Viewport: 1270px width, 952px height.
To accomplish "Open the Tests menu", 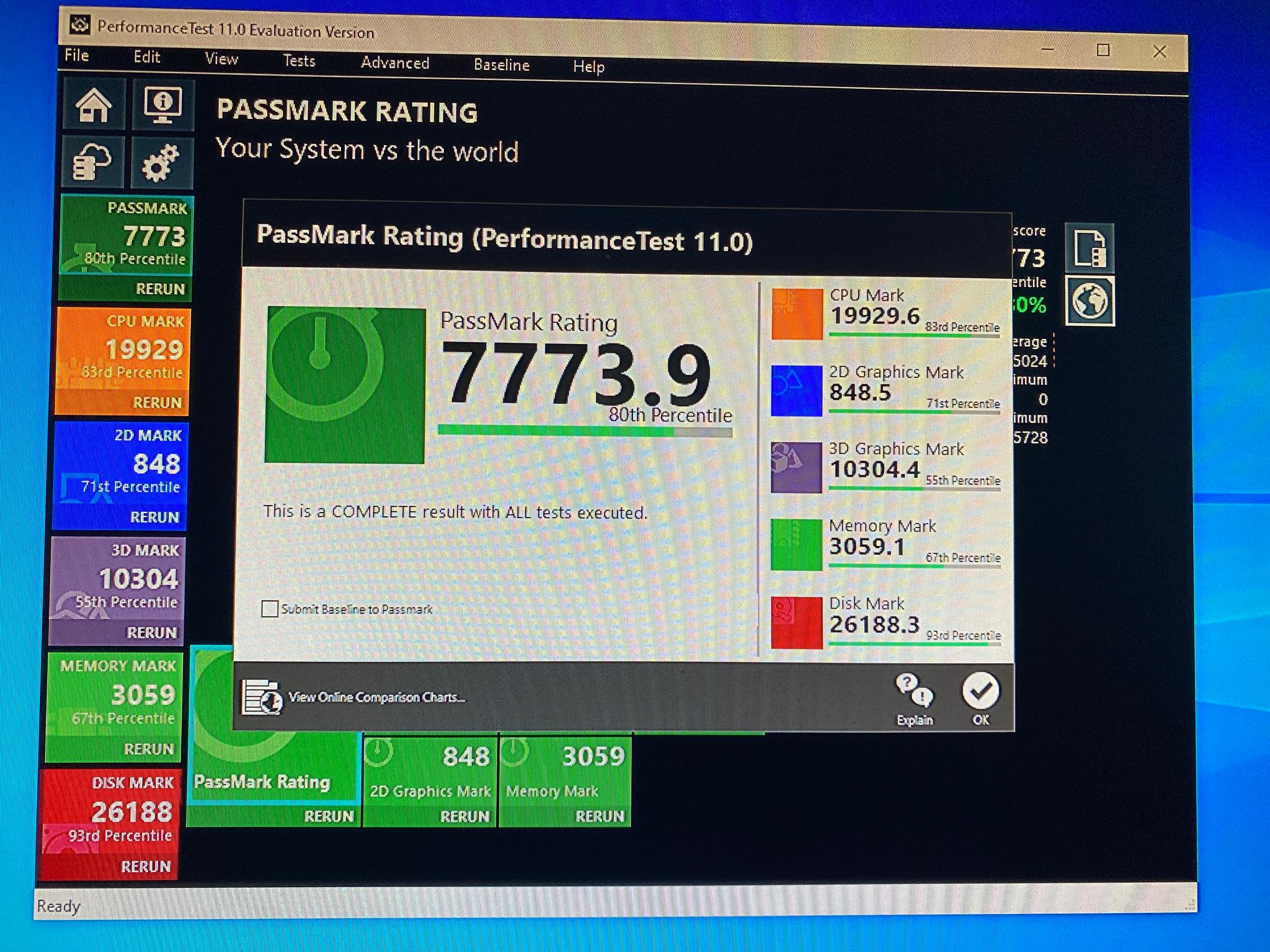I will coord(299,61).
